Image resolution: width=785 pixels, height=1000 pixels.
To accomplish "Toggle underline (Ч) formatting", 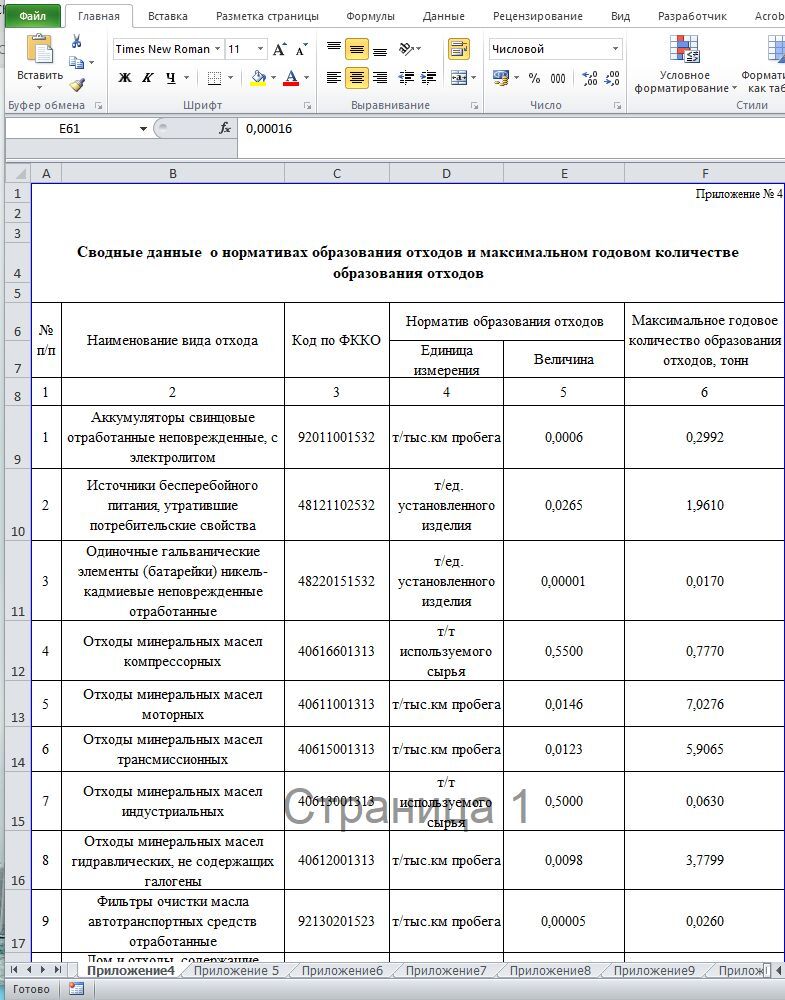I will pos(170,78).
